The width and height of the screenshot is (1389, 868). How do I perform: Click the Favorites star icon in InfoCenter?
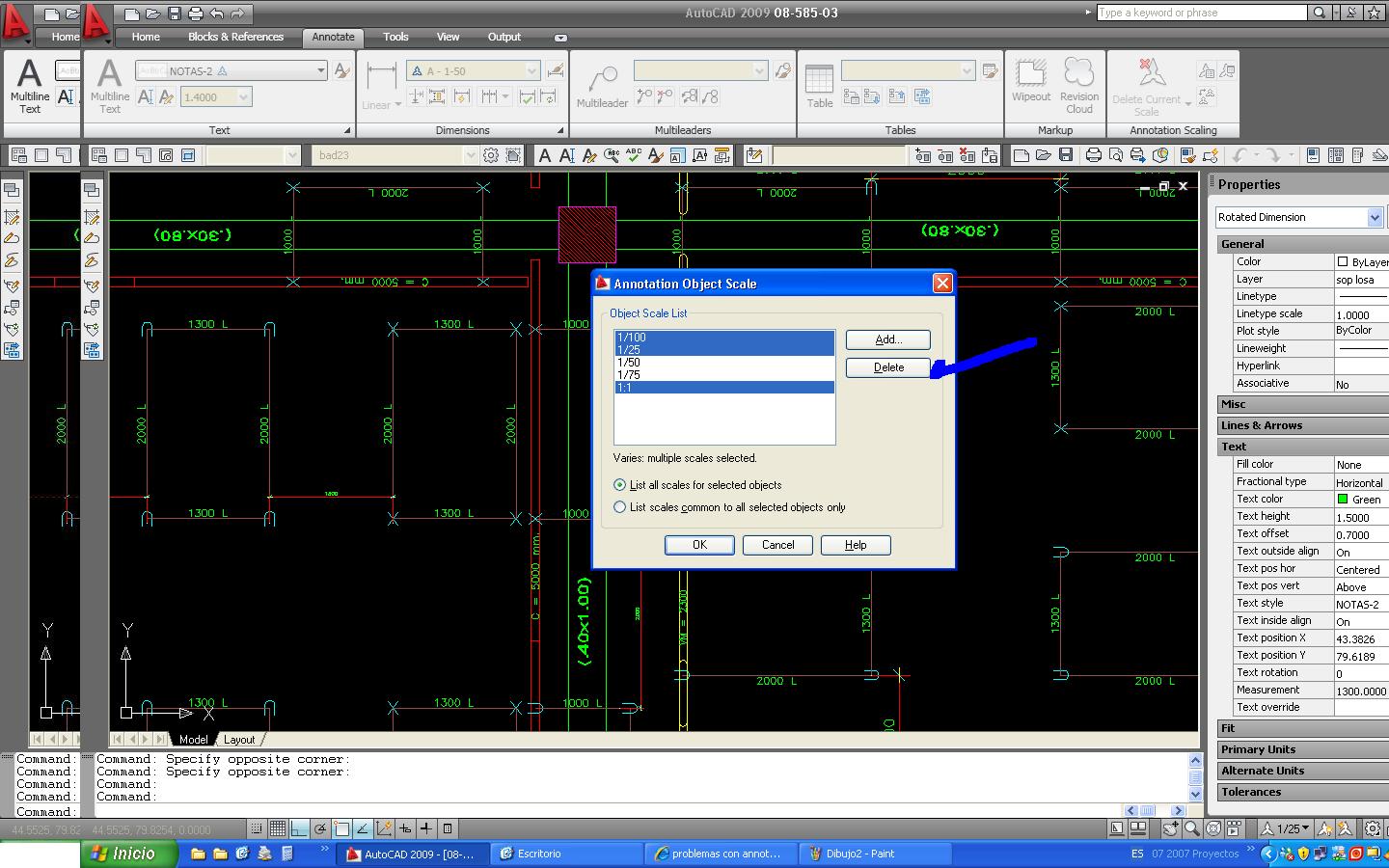1374,13
